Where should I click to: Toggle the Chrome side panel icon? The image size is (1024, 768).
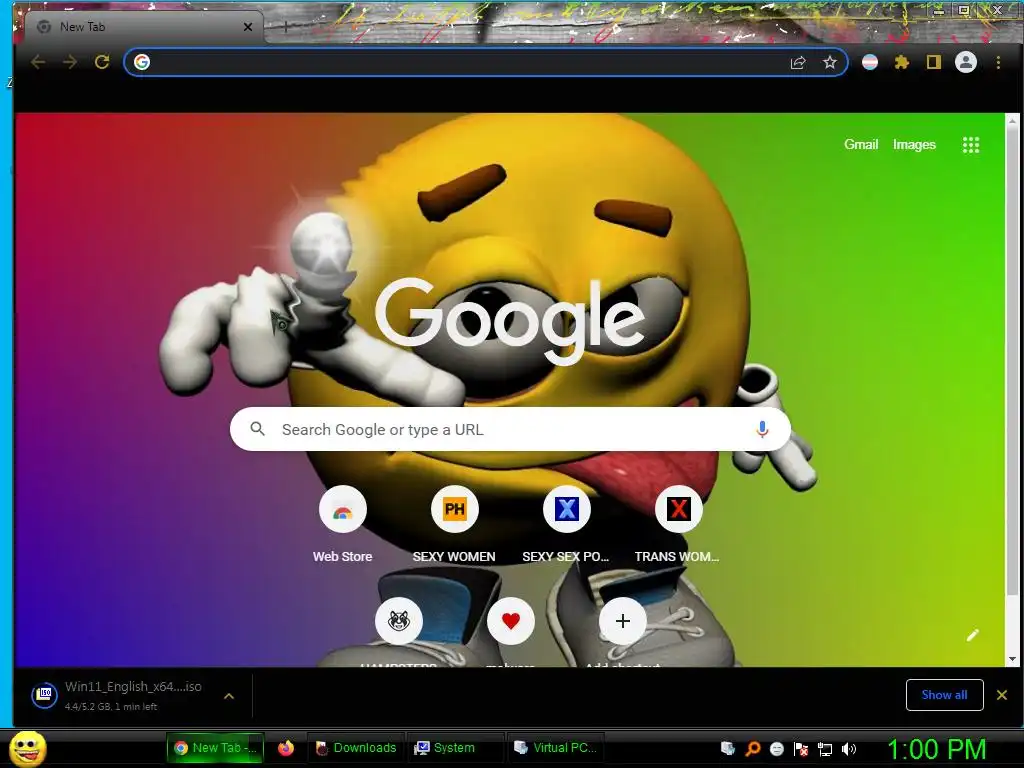click(934, 62)
